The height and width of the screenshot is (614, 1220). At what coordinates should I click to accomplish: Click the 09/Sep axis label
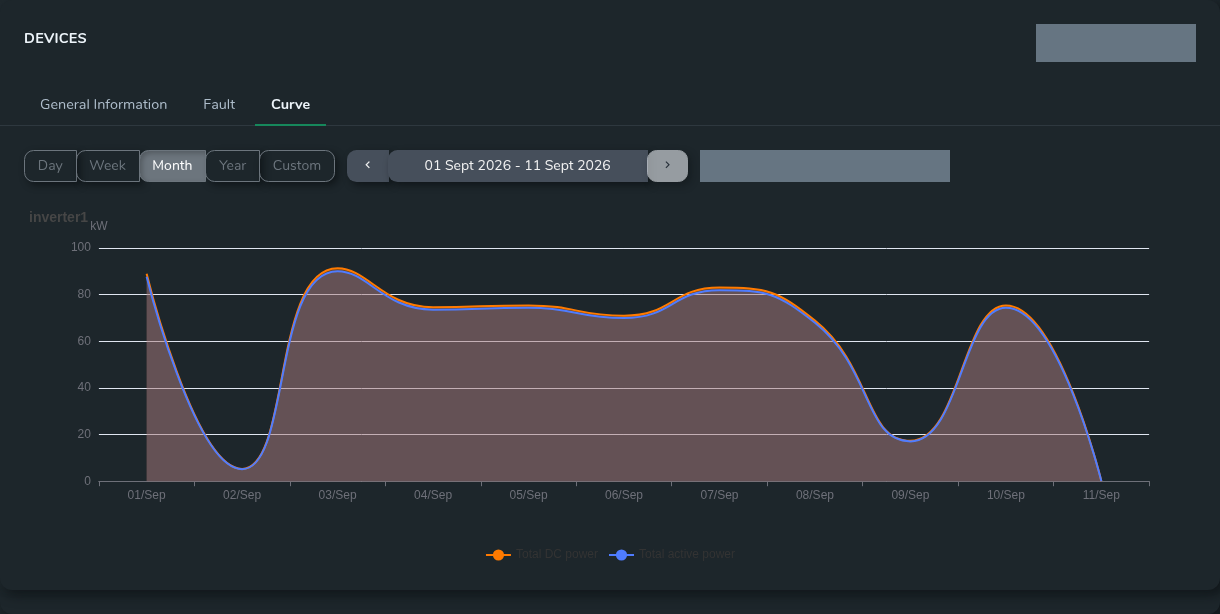(x=910, y=495)
